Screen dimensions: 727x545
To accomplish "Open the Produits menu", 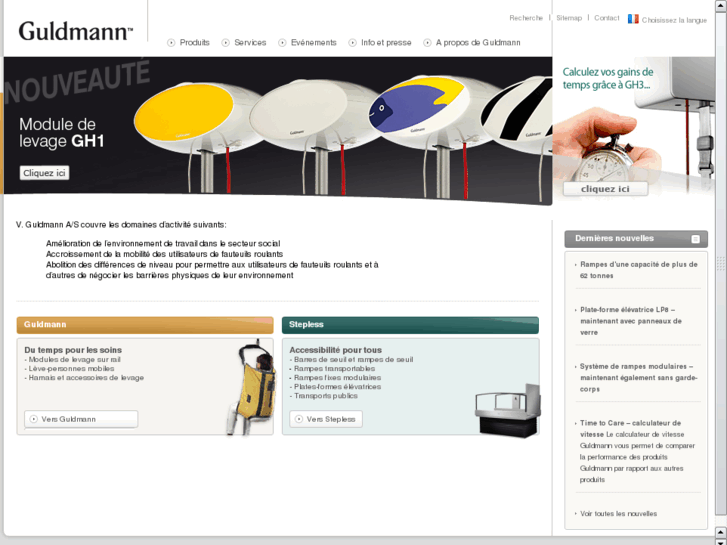I will (x=195, y=43).
